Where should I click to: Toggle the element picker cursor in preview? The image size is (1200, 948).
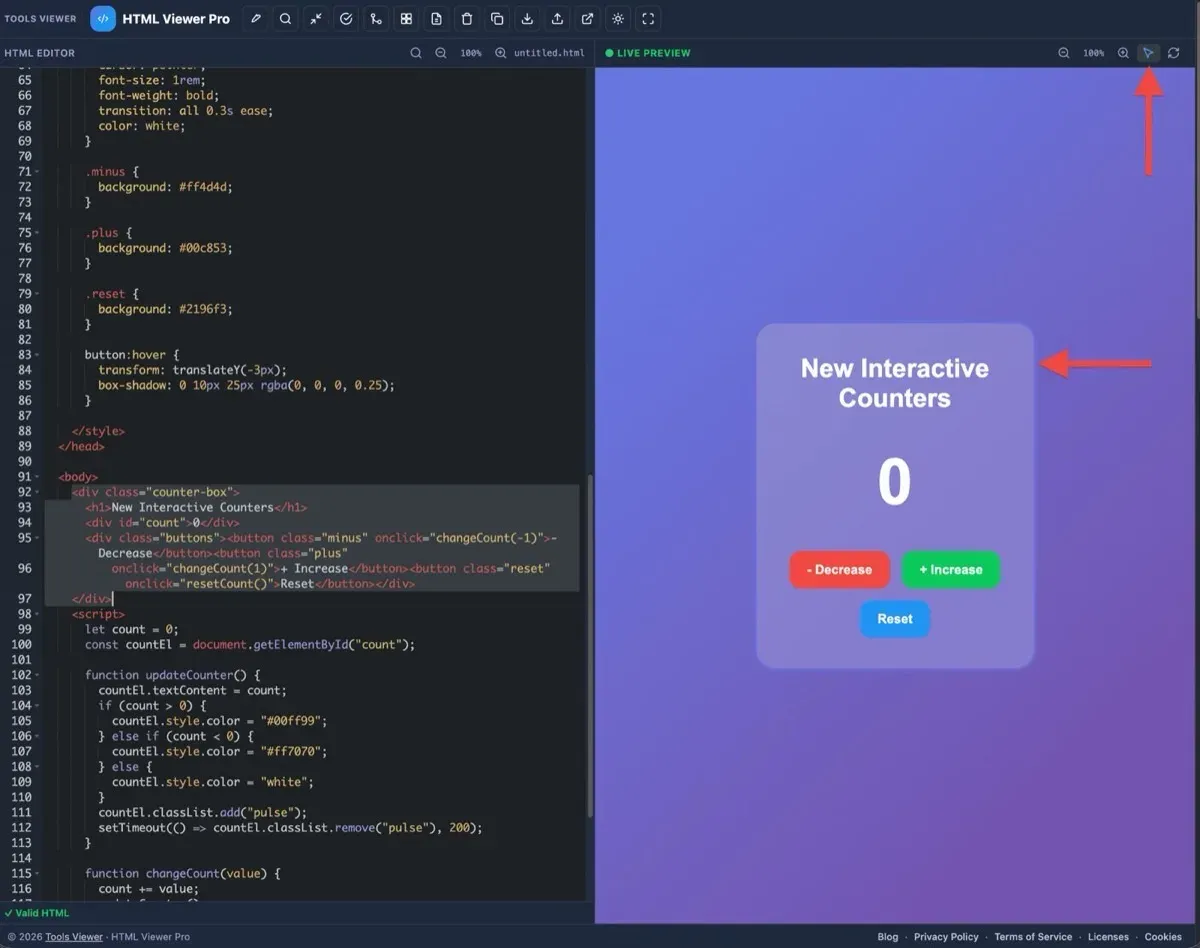[1148, 53]
